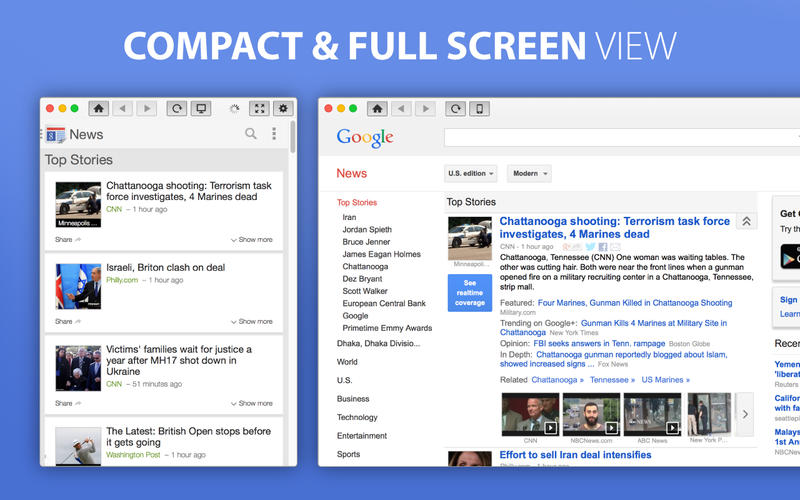Open James Eagan Holmes topic
800x500 pixels.
click(381, 254)
